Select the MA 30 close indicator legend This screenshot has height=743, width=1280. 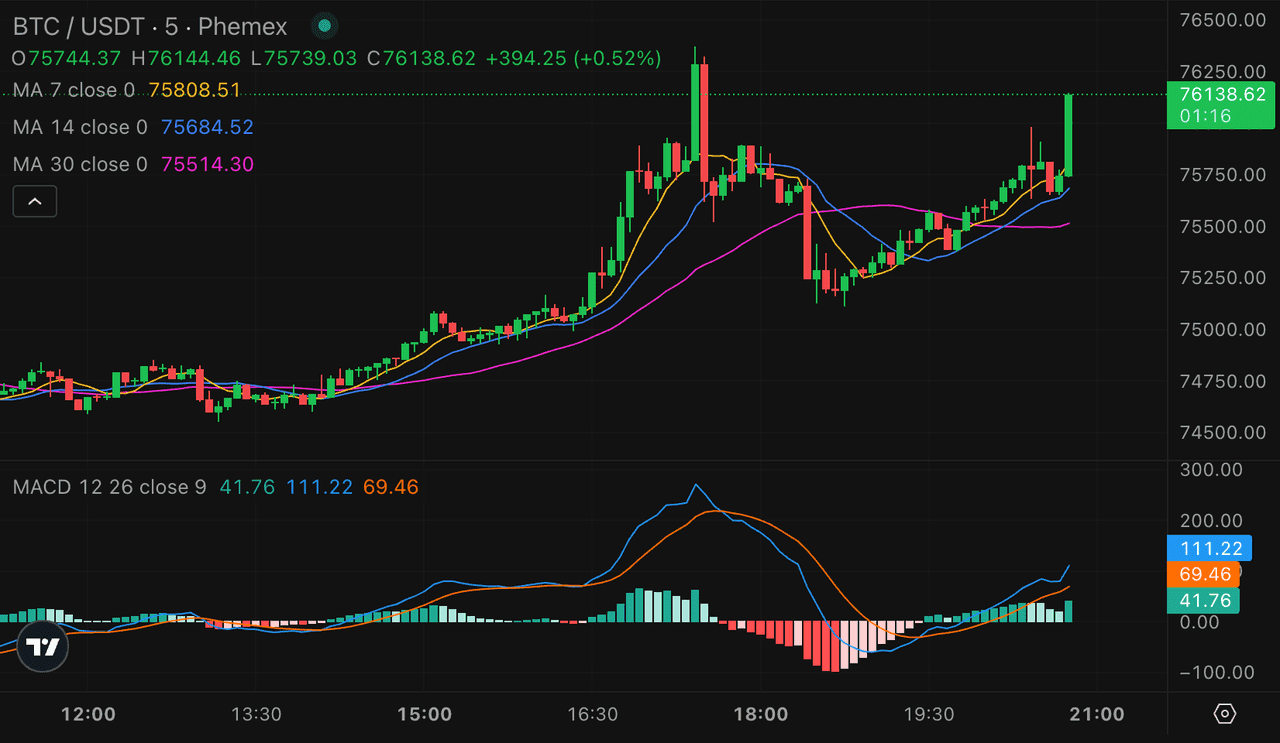[80, 164]
